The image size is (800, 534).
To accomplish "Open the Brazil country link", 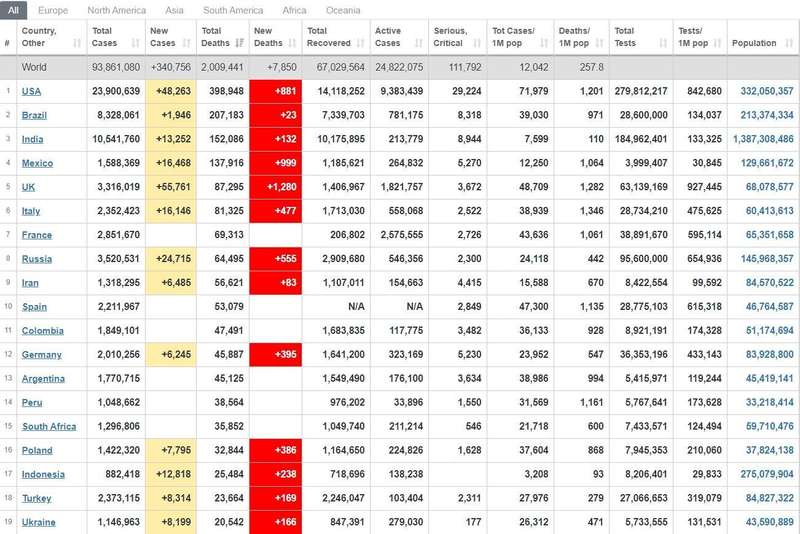I will 34,116.
